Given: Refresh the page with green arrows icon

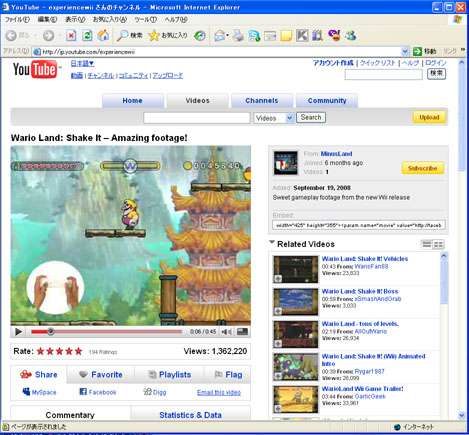Looking at the screenshot, I should [87, 35].
